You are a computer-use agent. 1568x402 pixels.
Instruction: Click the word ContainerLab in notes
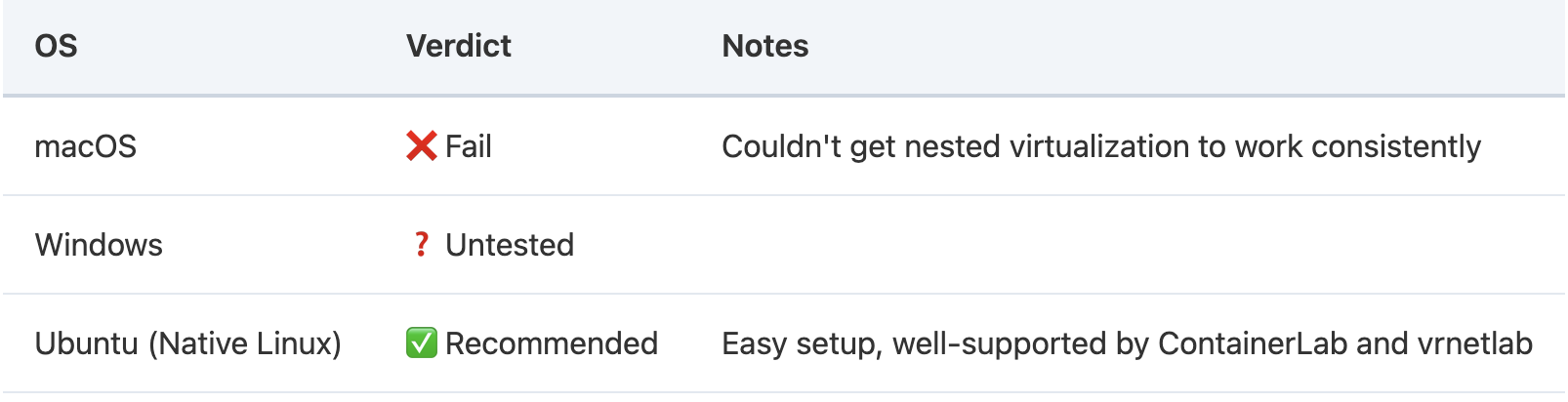tap(1253, 343)
